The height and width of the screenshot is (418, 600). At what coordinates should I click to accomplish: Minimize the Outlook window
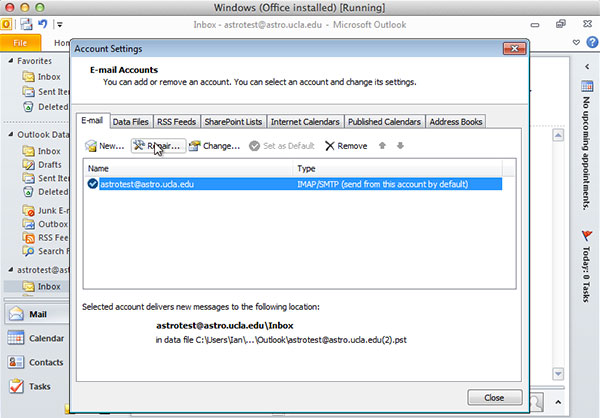(x=535, y=25)
